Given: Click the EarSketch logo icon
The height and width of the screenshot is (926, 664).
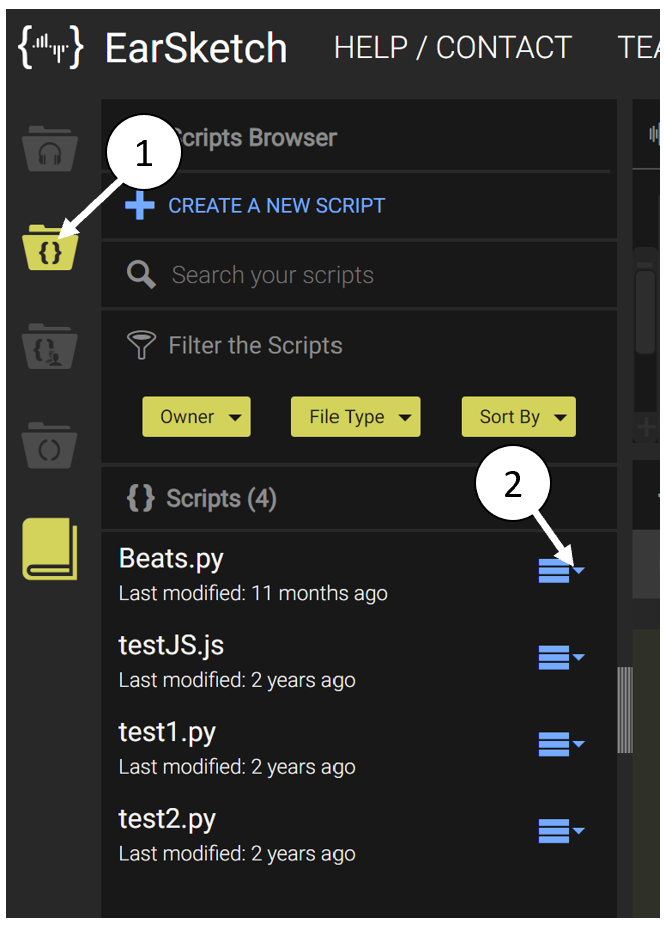Looking at the screenshot, I should [51, 47].
